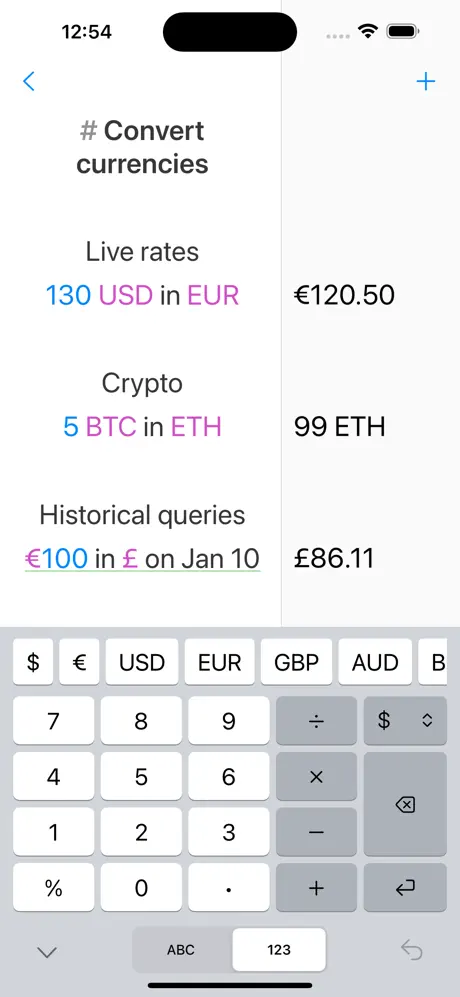
Task: Collapse the keyboard with down chevron
Action: point(47,952)
